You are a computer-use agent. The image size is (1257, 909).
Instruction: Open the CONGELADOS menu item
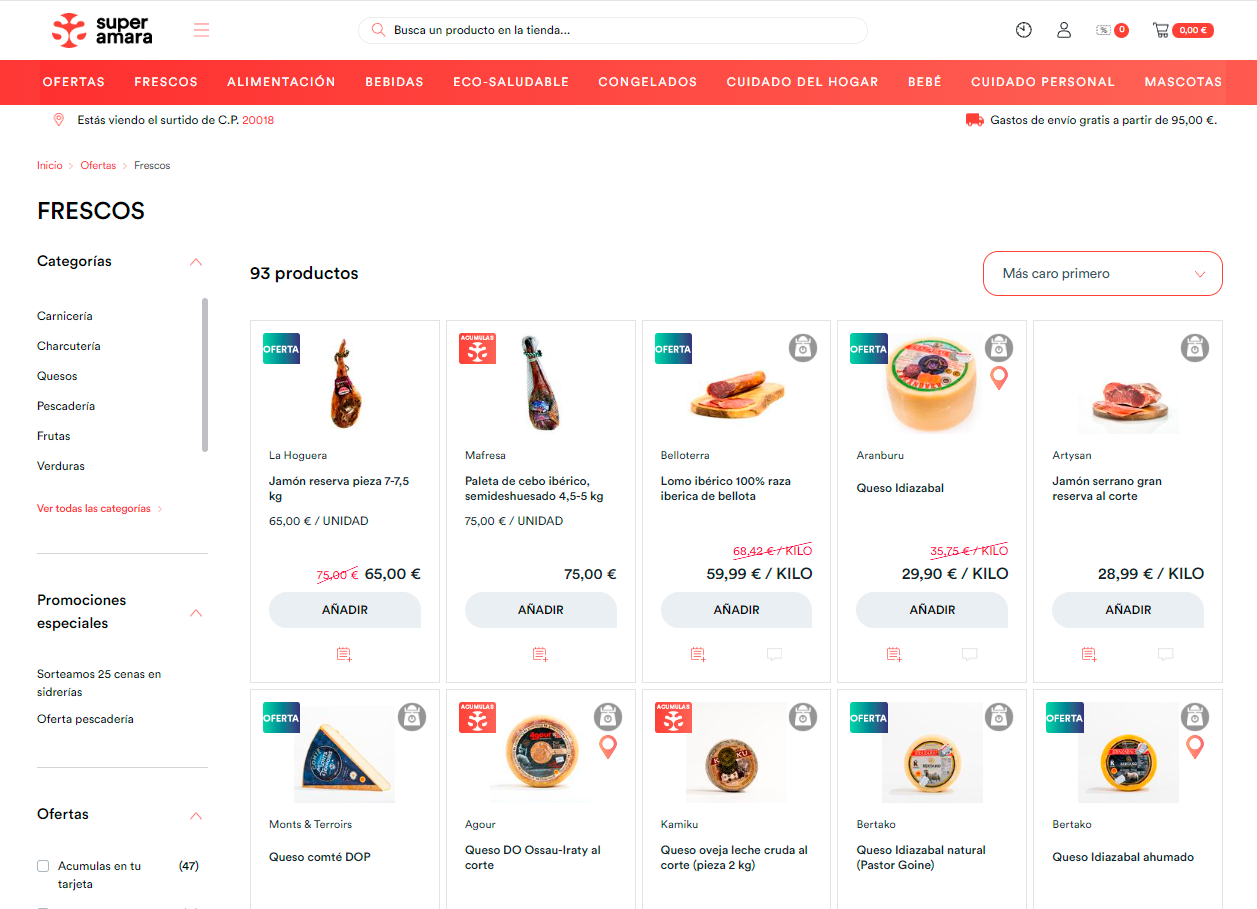647,82
